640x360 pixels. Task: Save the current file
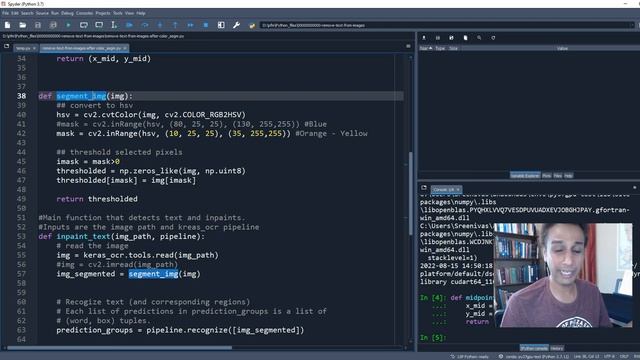tap(38, 25)
